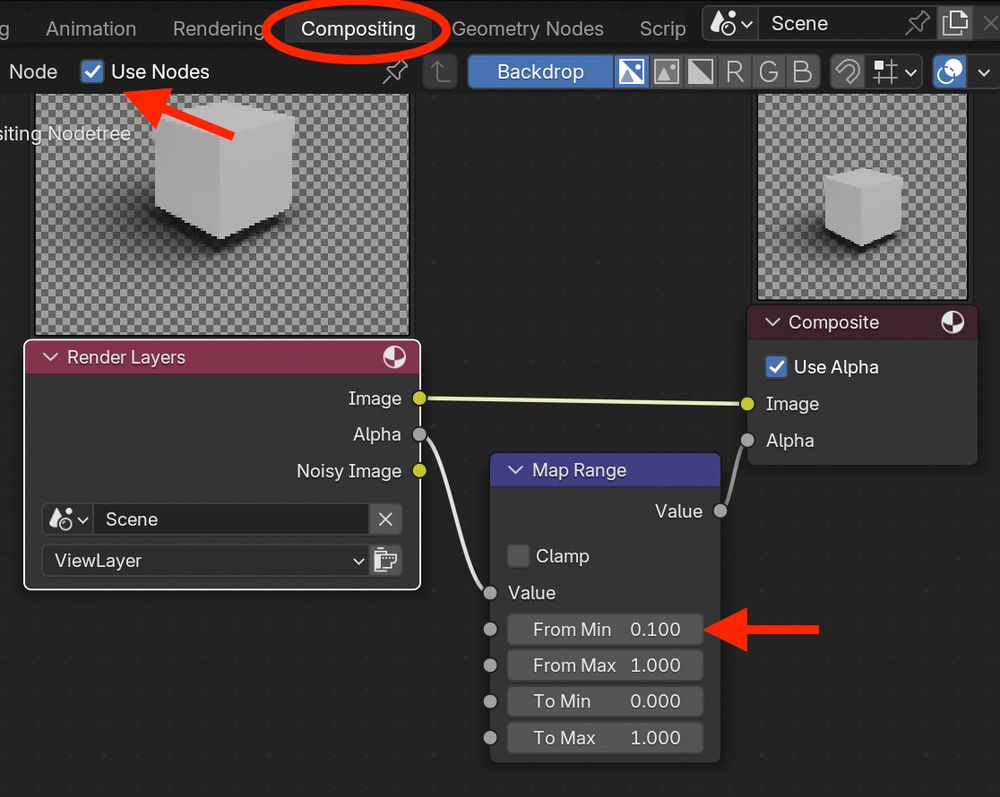Click Scene field in Render Layers node
Image resolution: width=1000 pixels, height=797 pixels.
(231, 519)
